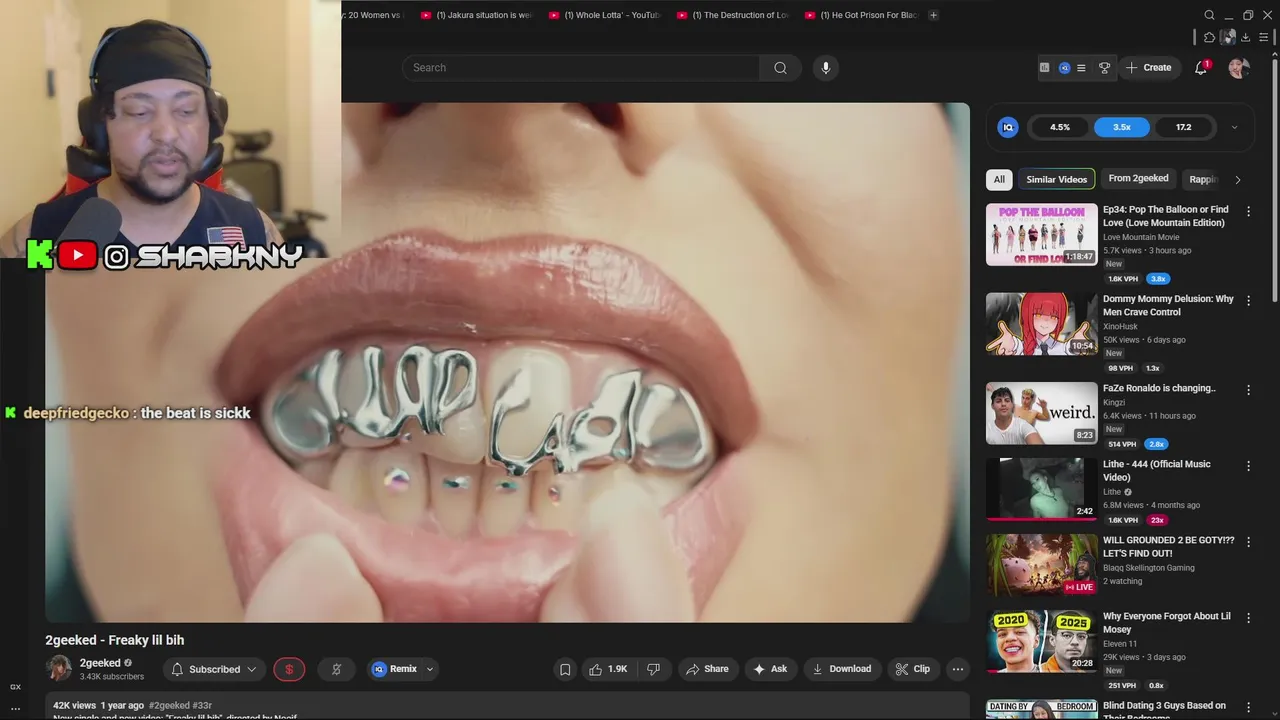Open the account avatar menu
1280x720 pixels.
pyautogui.click(x=1239, y=68)
